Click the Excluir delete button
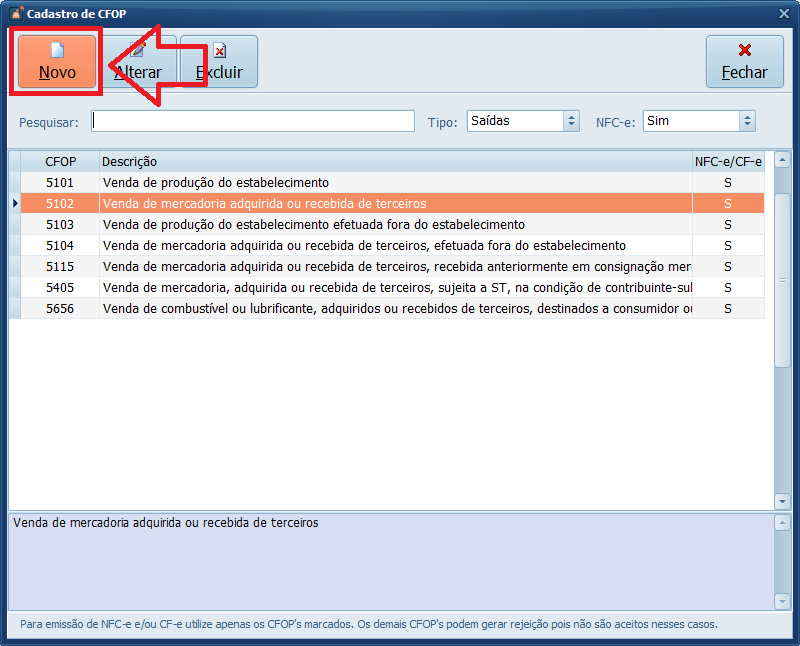Viewport: 800px width, 646px height. [x=219, y=62]
